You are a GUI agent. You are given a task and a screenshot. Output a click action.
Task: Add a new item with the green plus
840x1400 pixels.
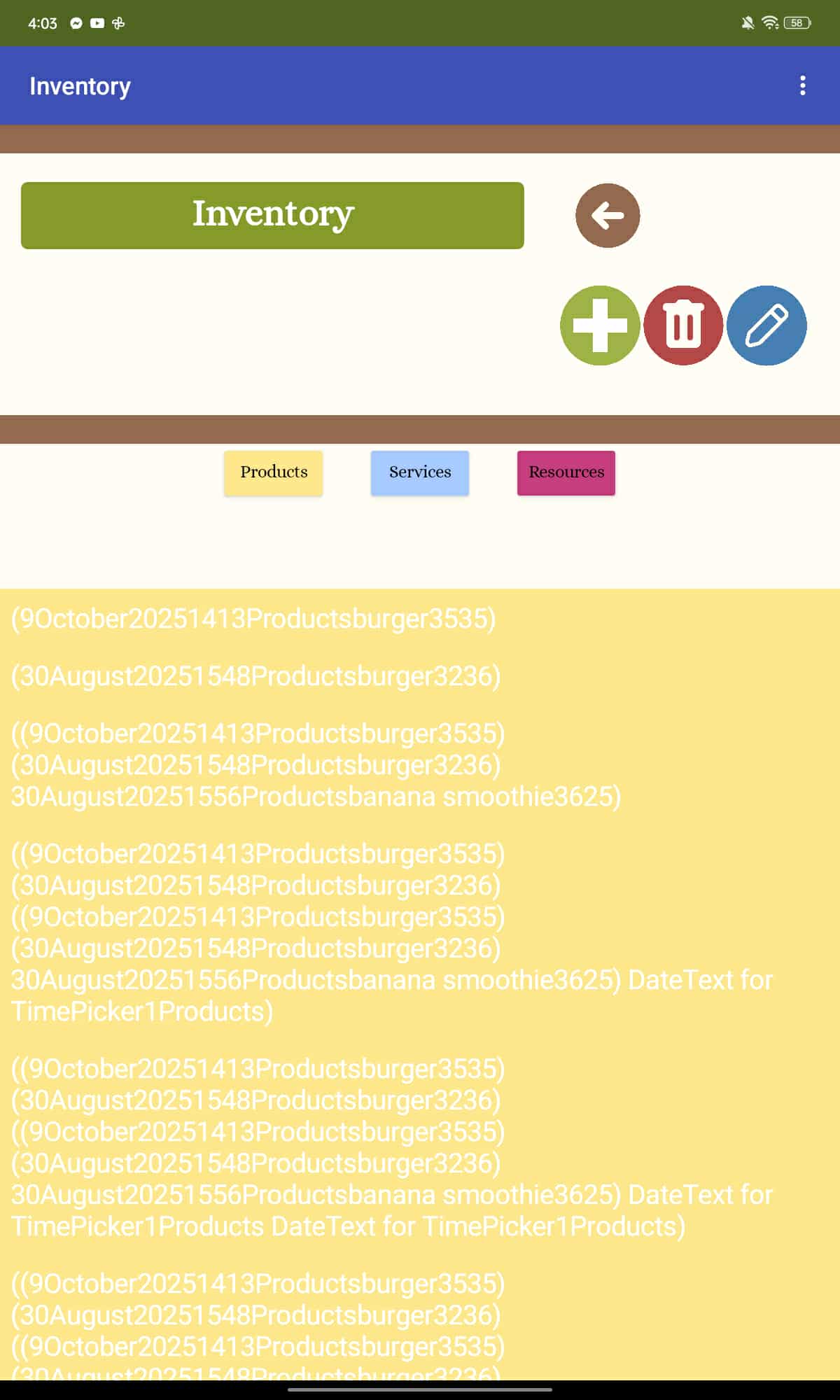[600, 325]
